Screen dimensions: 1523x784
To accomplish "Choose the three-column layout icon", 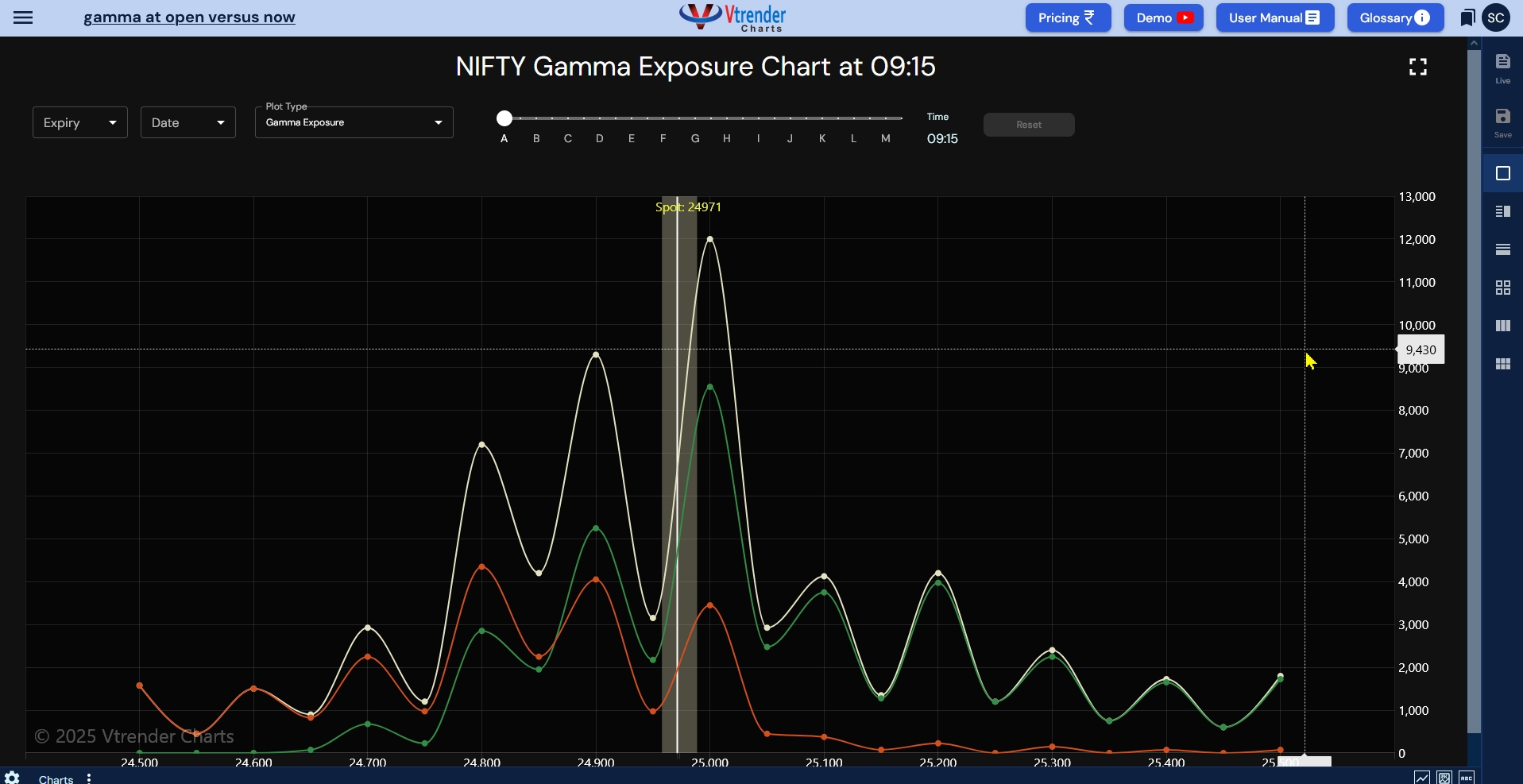I will pyautogui.click(x=1503, y=326).
